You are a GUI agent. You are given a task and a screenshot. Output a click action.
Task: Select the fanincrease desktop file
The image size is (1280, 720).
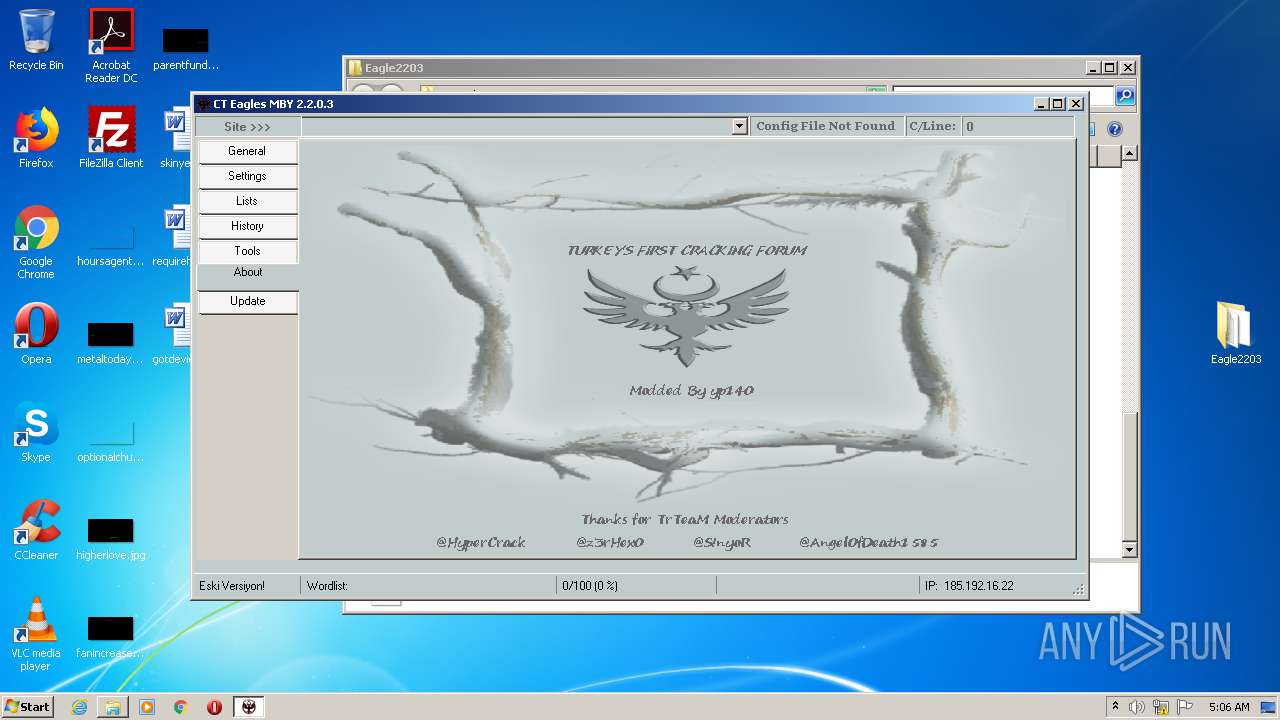tap(111, 636)
